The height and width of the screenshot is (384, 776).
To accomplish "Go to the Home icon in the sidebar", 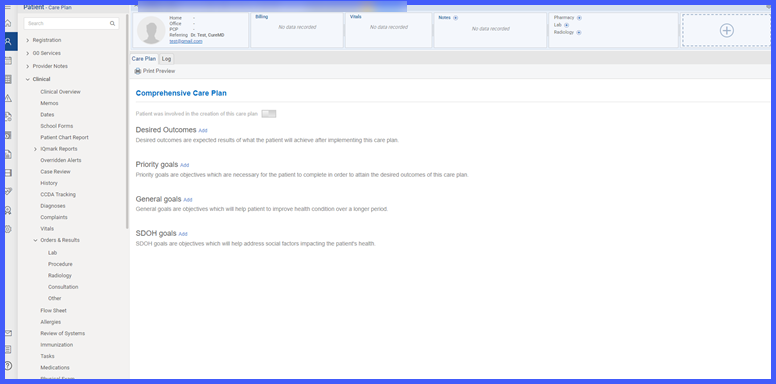I will click(8, 24).
